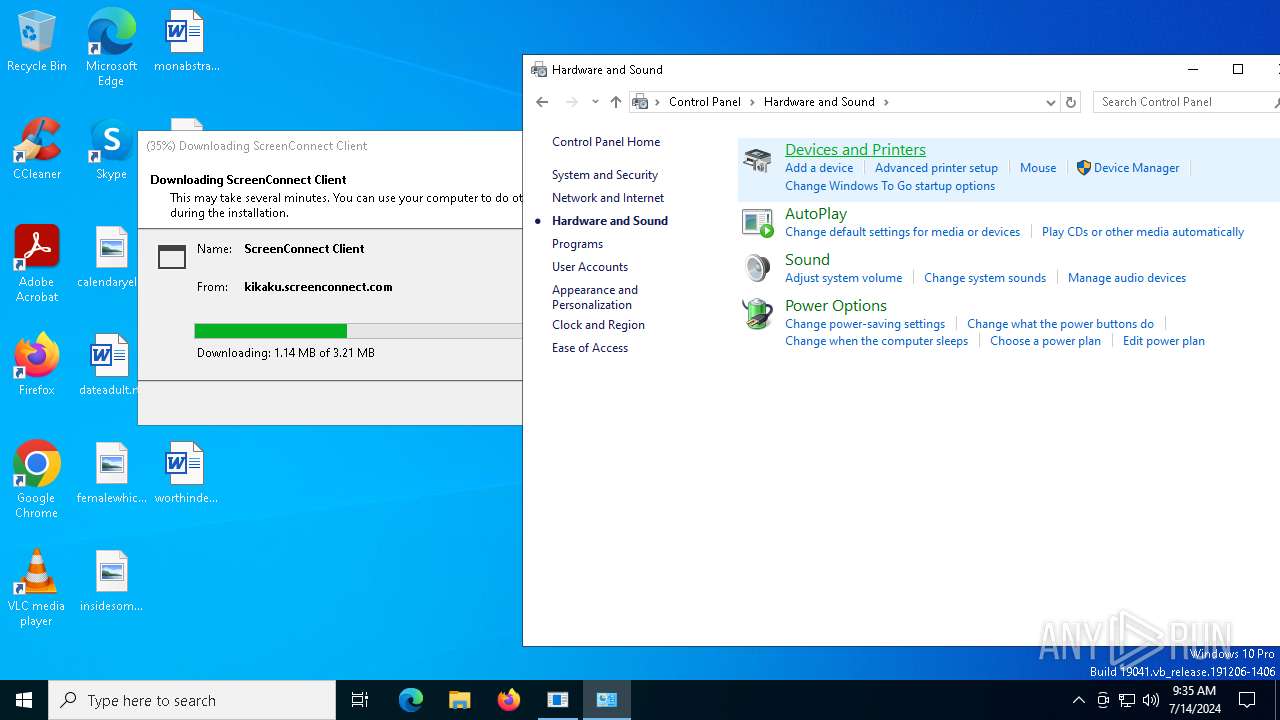The width and height of the screenshot is (1280, 720).
Task: Expand the address bar history dropdown
Action: pos(1050,102)
